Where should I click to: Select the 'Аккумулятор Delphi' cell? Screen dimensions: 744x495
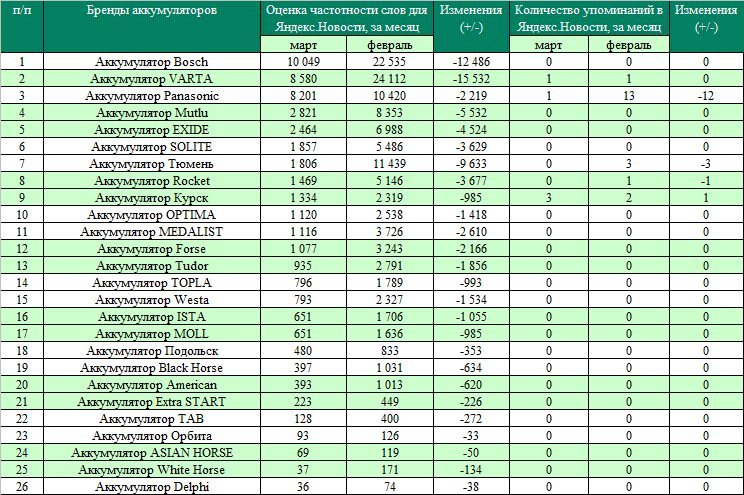(x=152, y=487)
